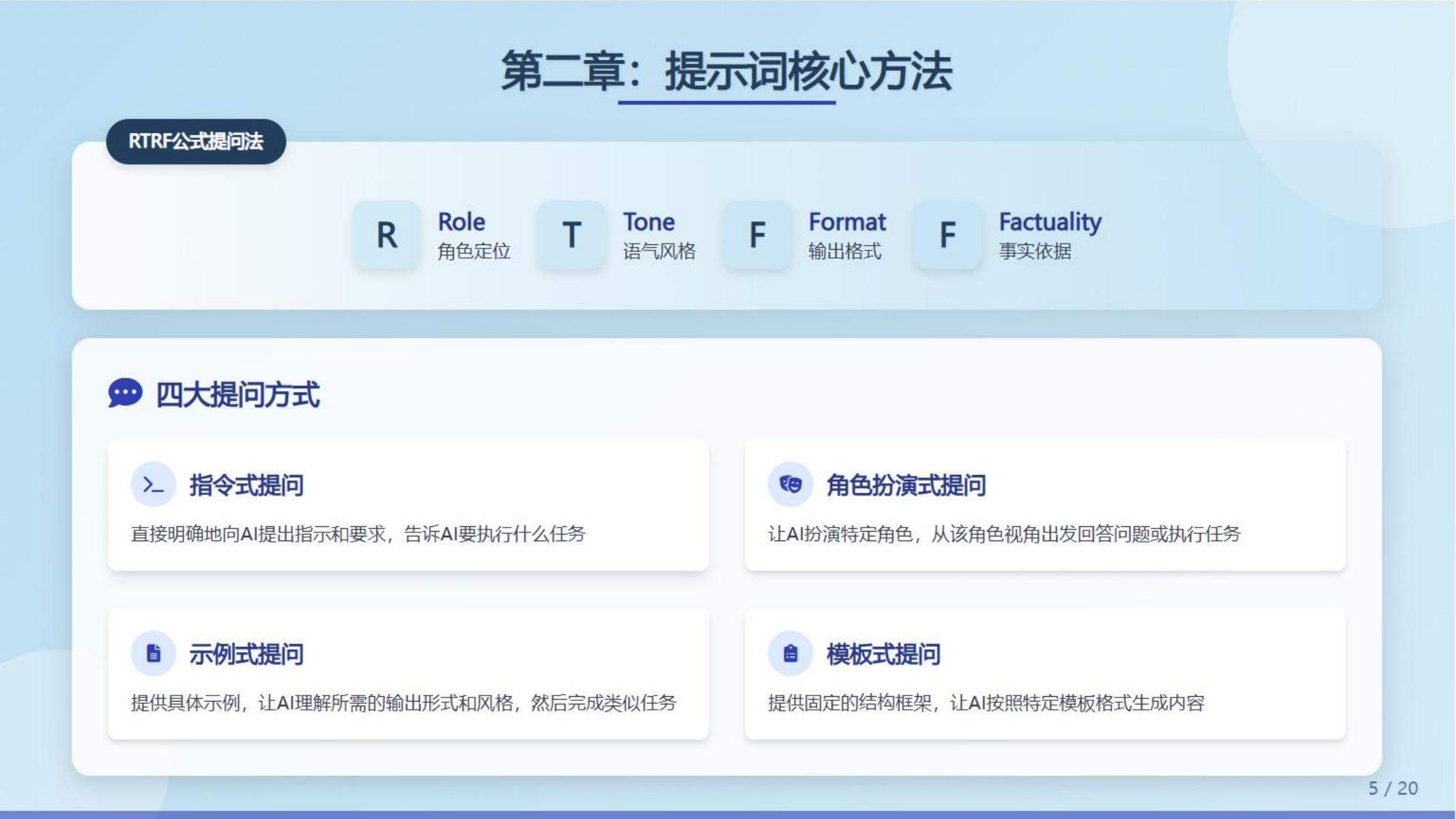Click the T letter tile for Tone
1456x819 pixels.
coord(571,235)
